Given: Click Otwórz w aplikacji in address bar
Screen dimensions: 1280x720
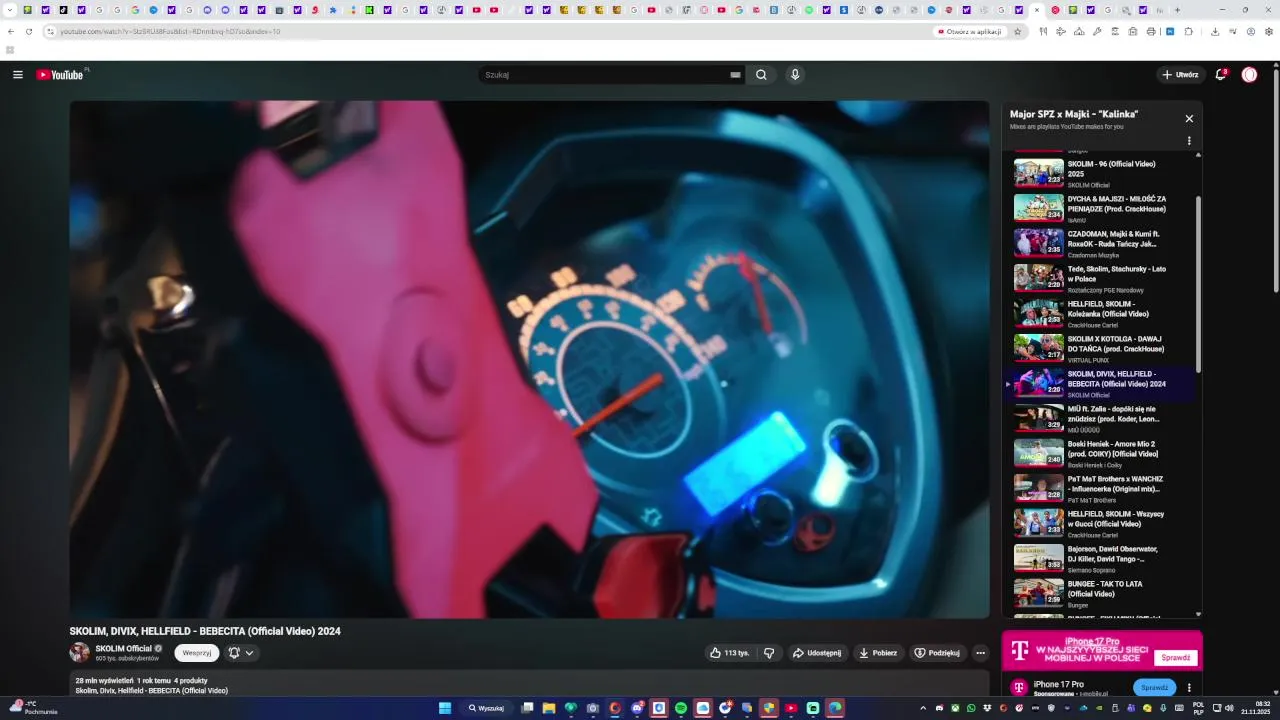Looking at the screenshot, I should (x=970, y=32).
